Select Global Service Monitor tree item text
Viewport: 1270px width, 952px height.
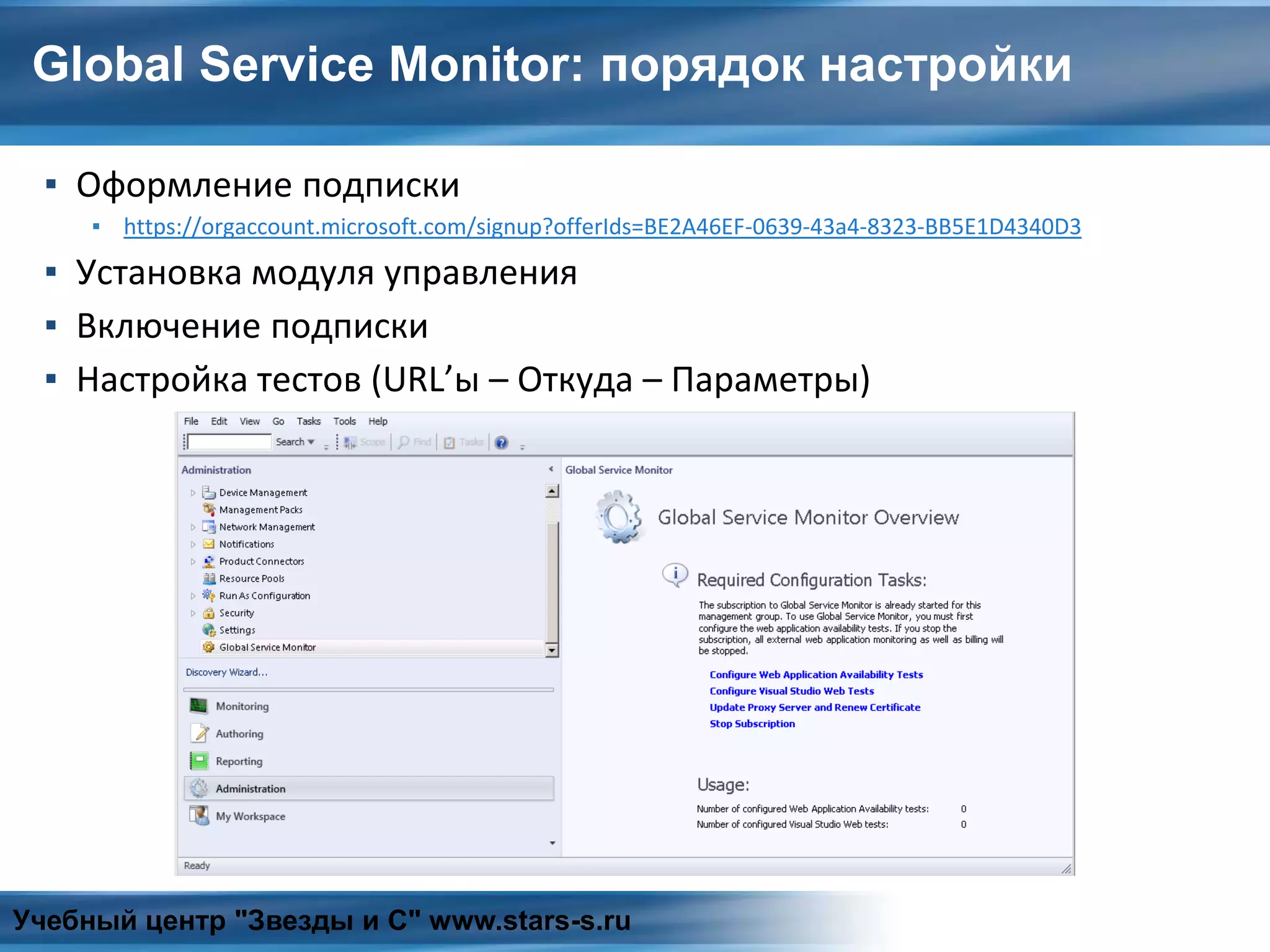click(x=267, y=647)
